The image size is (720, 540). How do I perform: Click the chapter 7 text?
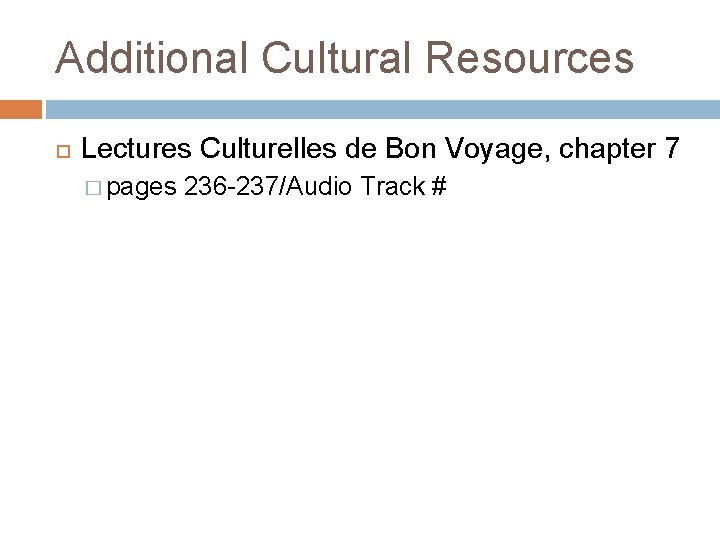(620, 150)
